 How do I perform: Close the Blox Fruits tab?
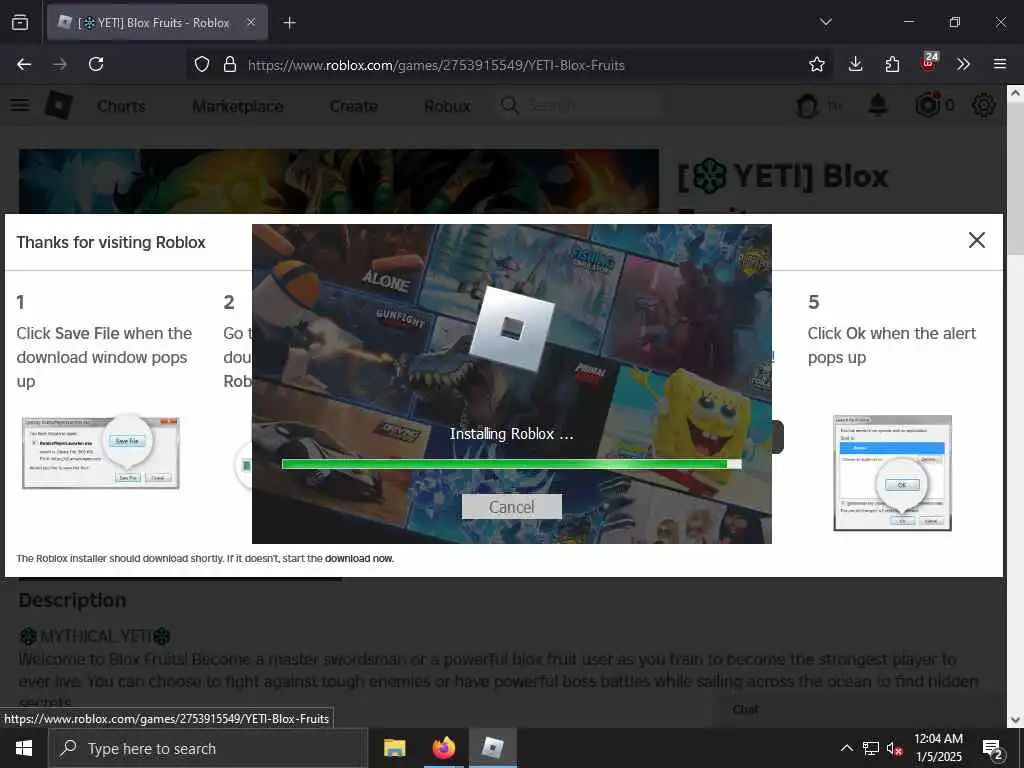coord(251,22)
